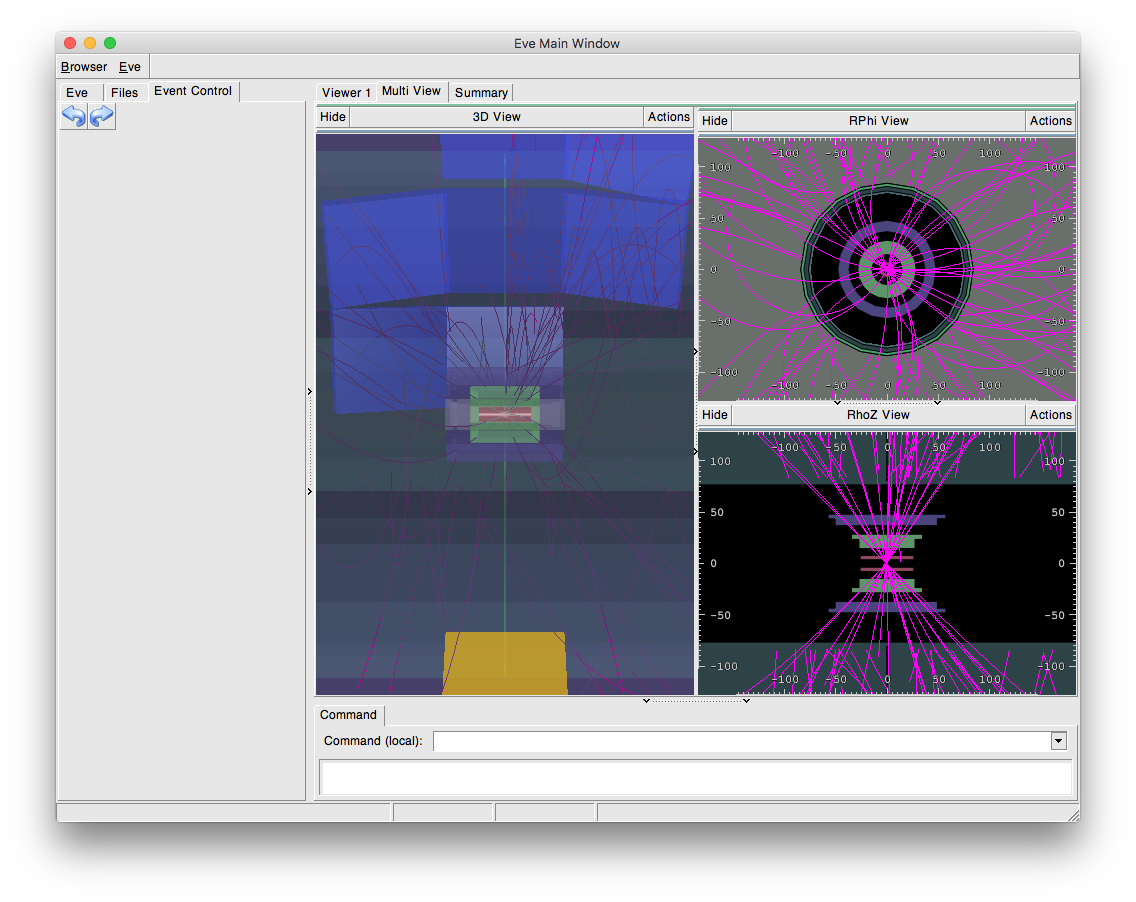Open Actions for the RPhi View
1136x902 pixels.
(1050, 121)
